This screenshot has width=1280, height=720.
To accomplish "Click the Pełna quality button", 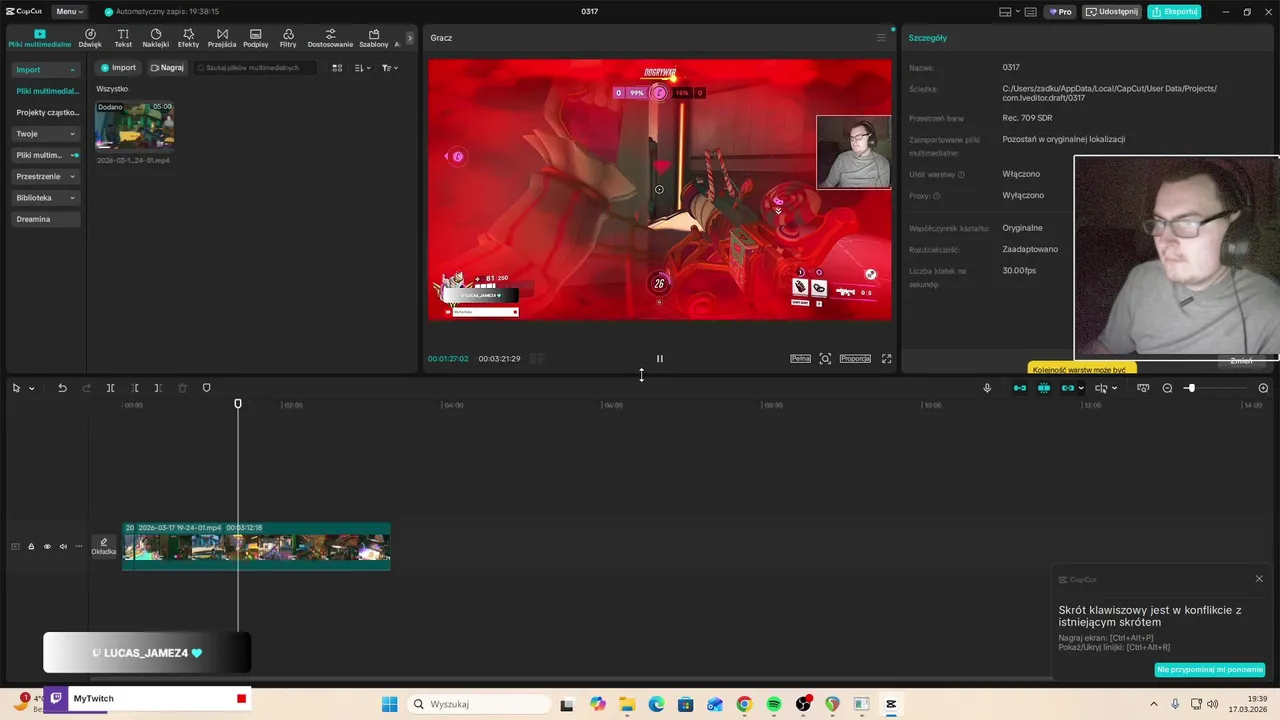I will click(x=800, y=358).
